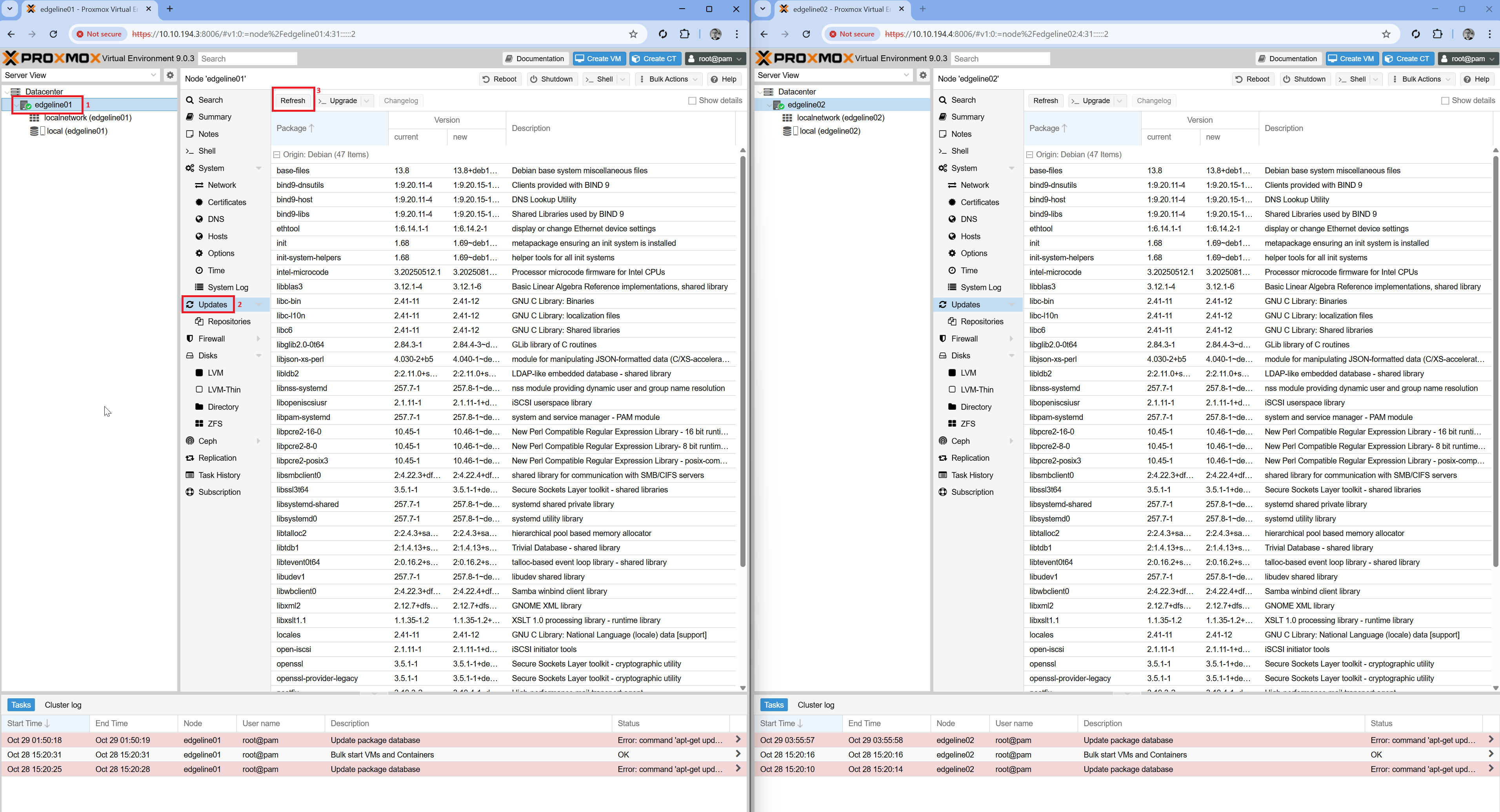Go back in the edgeline01 browser

pyautogui.click(x=11, y=34)
